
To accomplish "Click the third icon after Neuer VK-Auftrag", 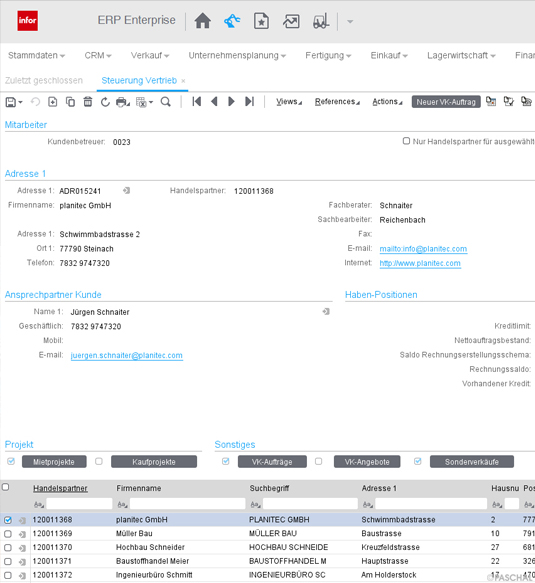I will [x=526, y=101].
